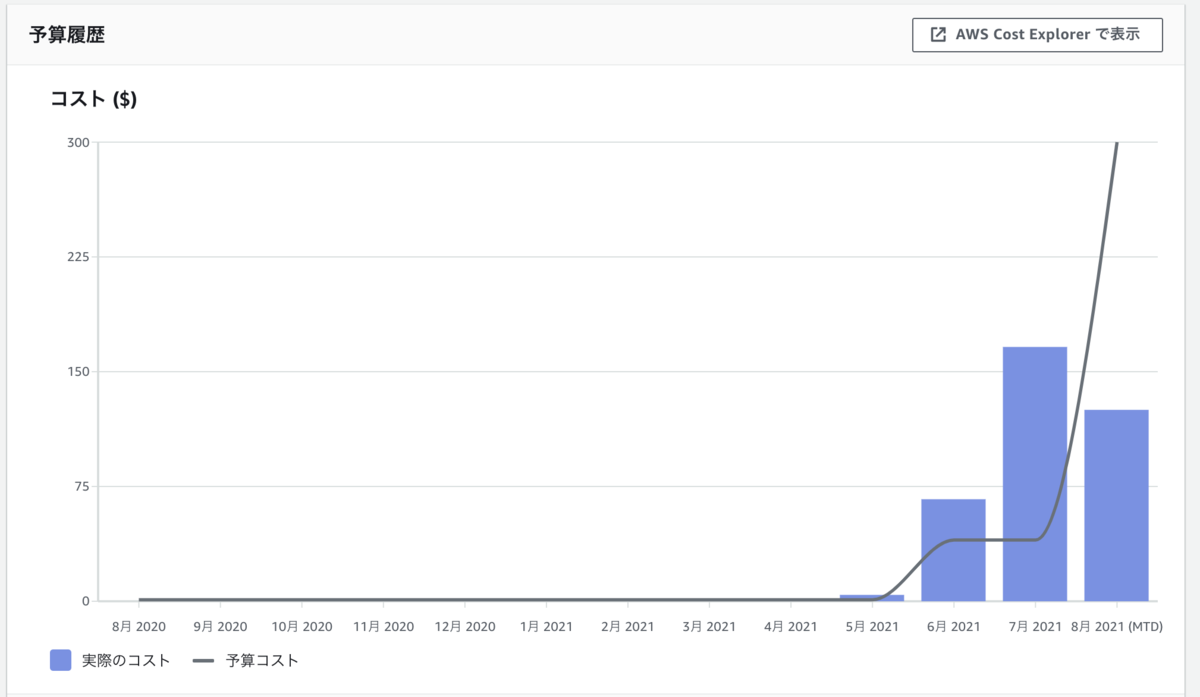Viewport: 1200px width, 697px height.
Task: Click the 実際のコスト legend label
Action: click(x=126, y=661)
